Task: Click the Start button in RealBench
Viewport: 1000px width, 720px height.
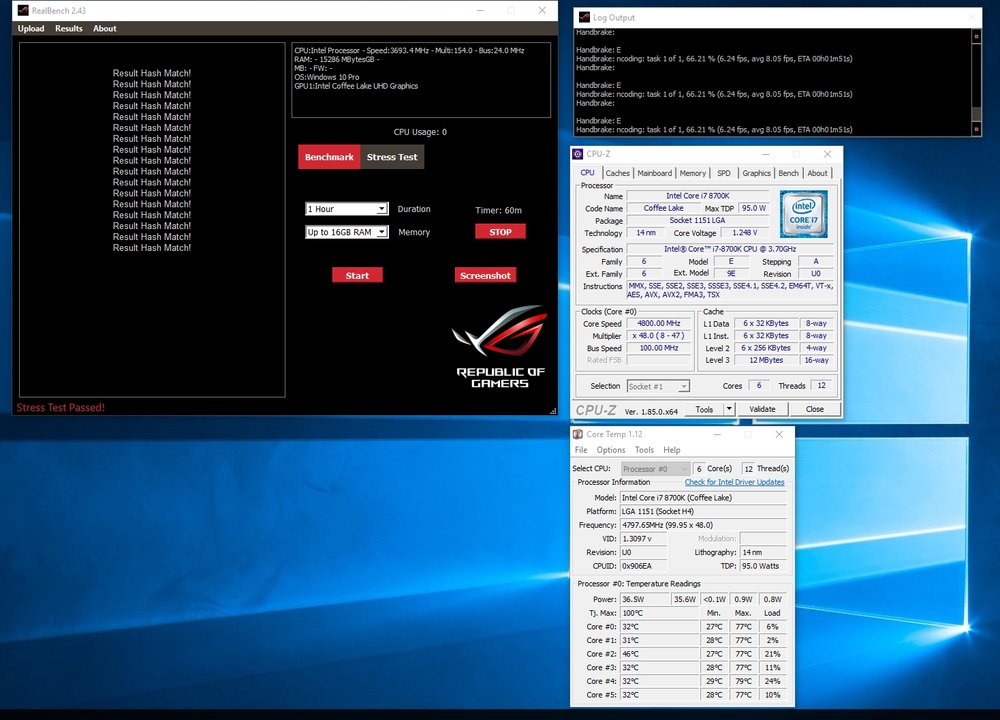Action: click(x=357, y=276)
